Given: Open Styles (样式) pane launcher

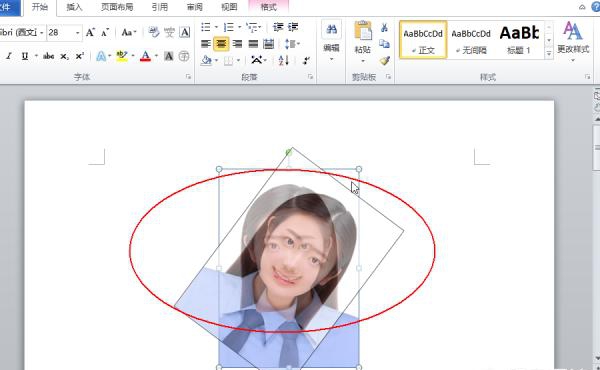Looking at the screenshot, I should tap(587, 77).
